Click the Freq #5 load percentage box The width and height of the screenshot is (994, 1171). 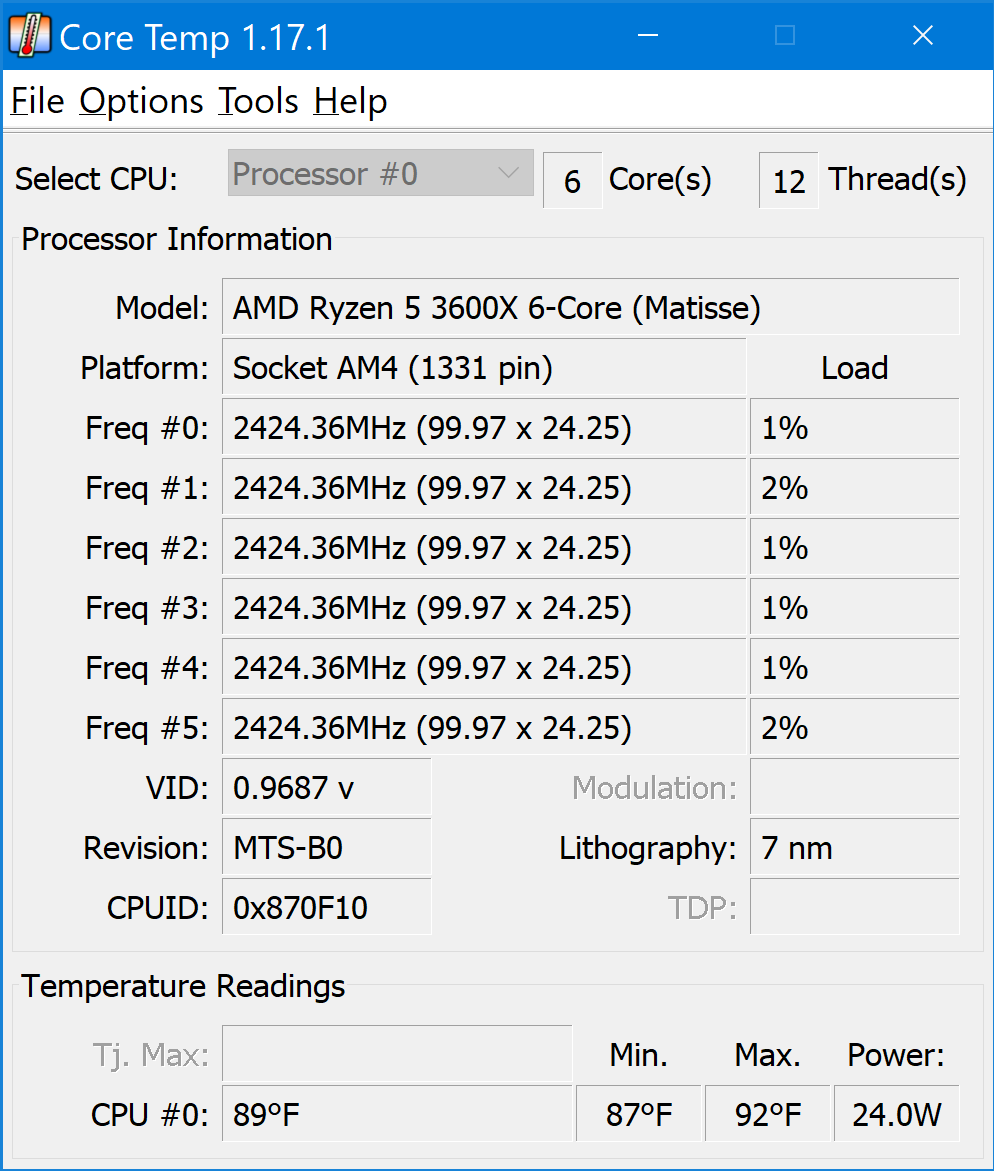pos(854,727)
